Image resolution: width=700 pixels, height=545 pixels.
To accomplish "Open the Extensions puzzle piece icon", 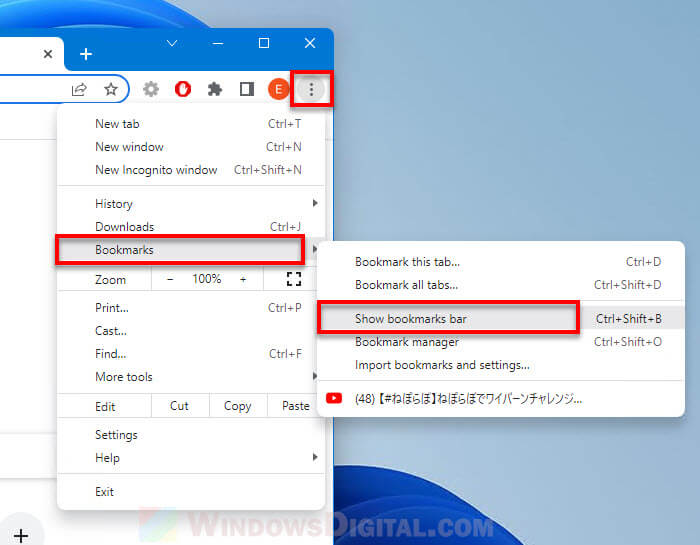I will tap(214, 90).
